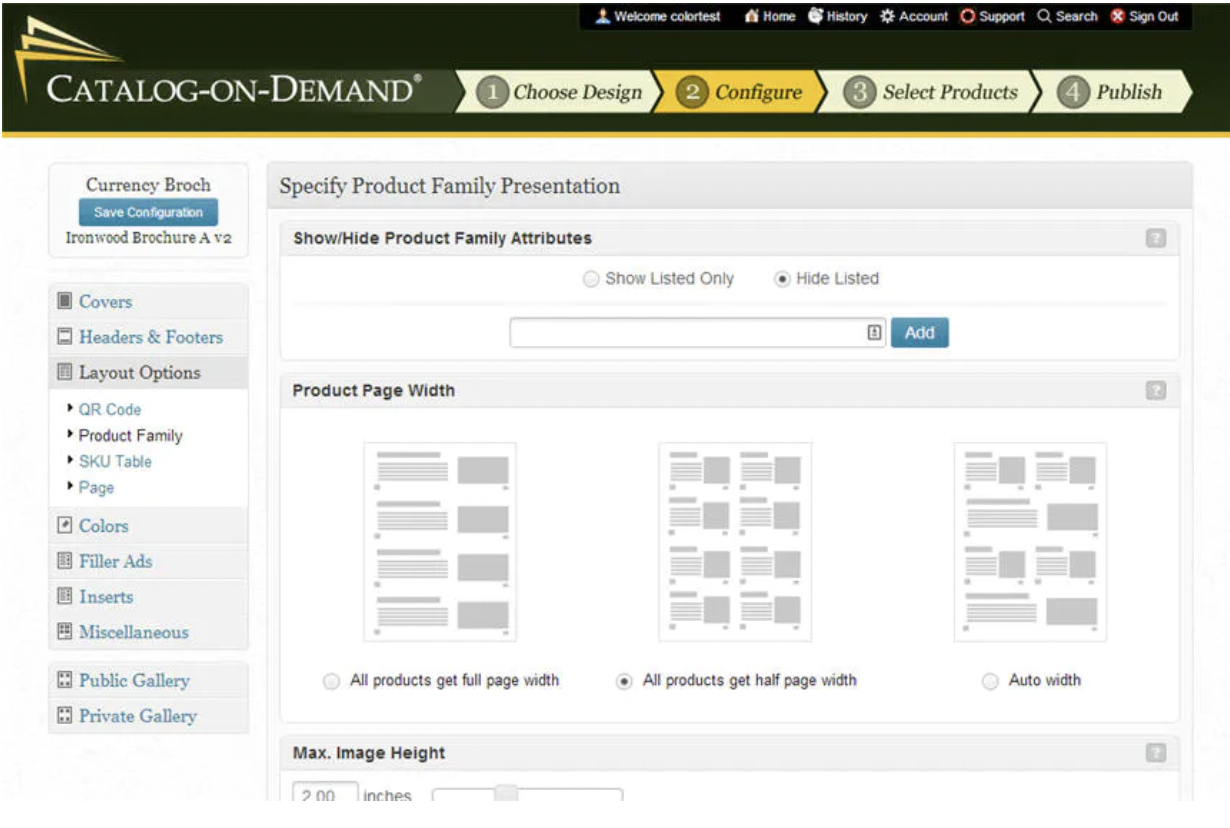The width and height of the screenshot is (1230, 828).
Task: Click the Miscellaneous sidebar icon
Action: click(x=65, y=632)
